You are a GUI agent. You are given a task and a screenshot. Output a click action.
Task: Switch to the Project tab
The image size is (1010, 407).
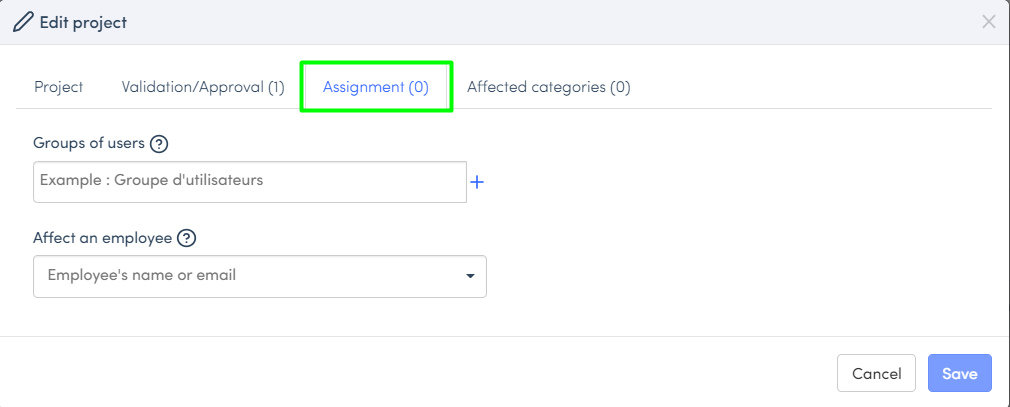pyautogui.click(x=58, y=87)
